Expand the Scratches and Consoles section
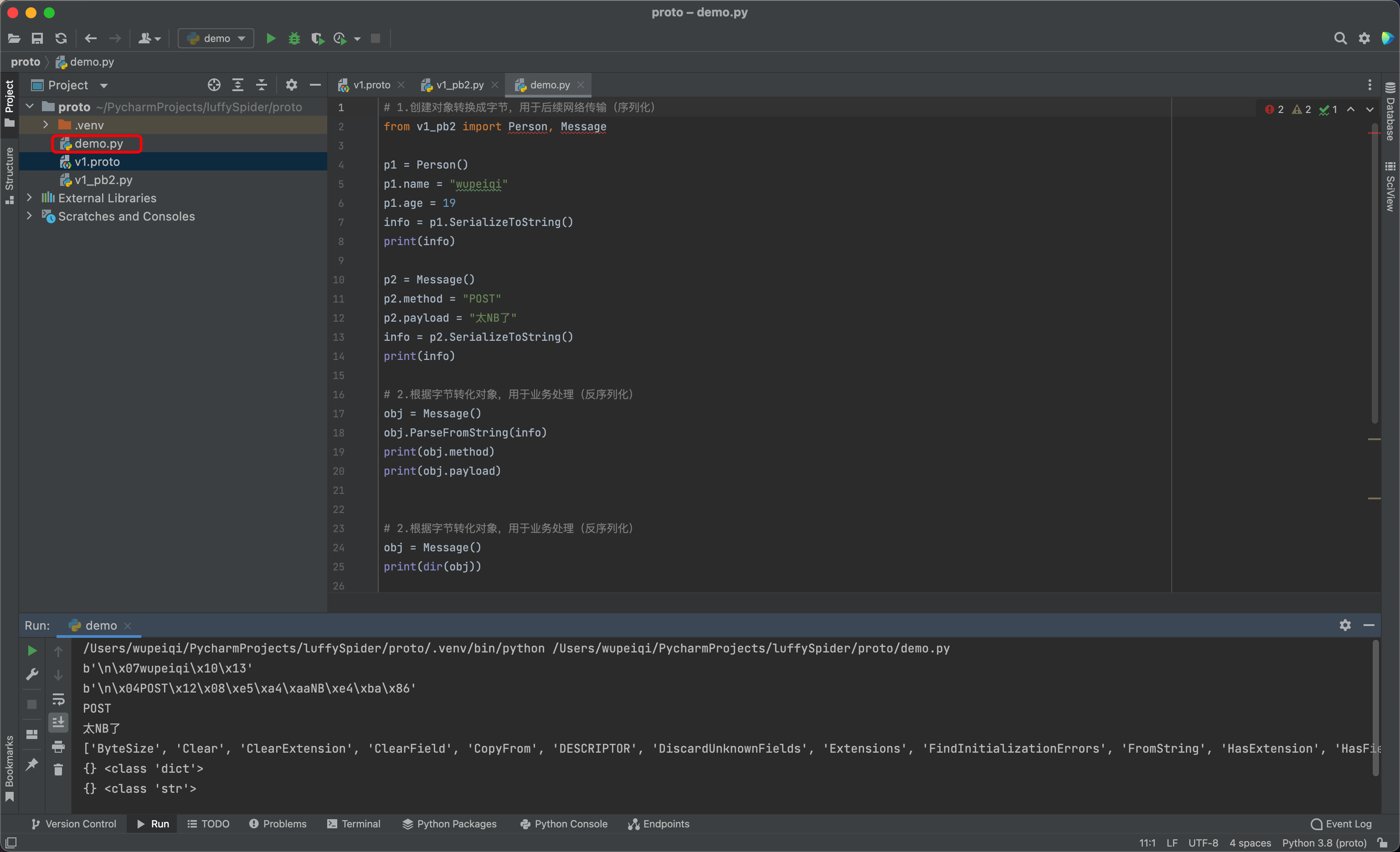 [28, 216]
